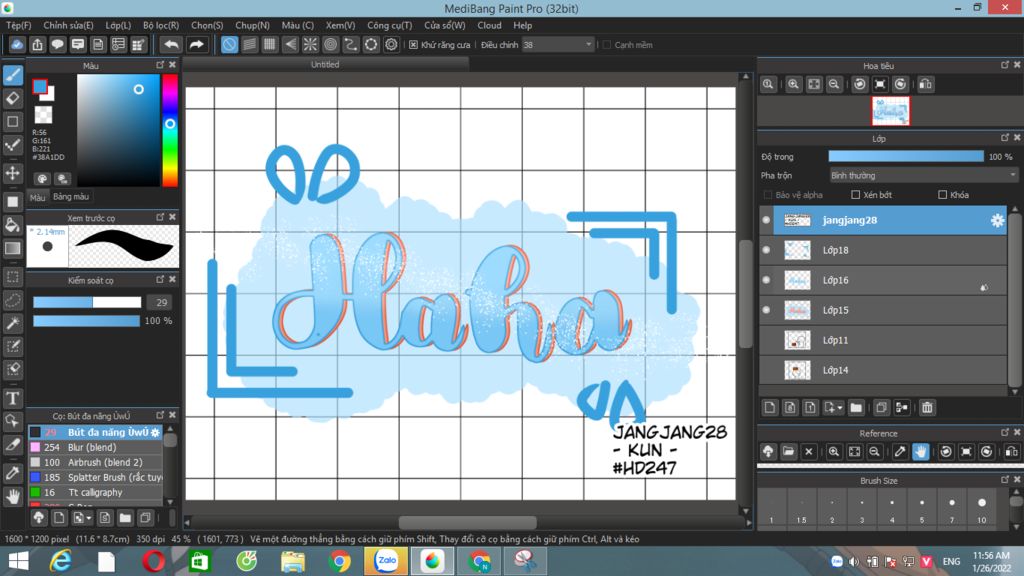Toggle the Bảo vệ alpha checkbox

(768, 195)
